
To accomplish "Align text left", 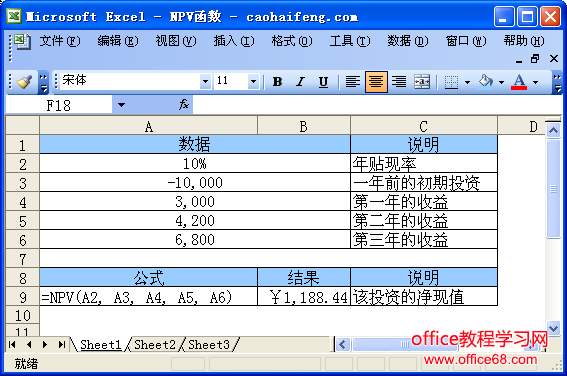I will coord(353,82).
